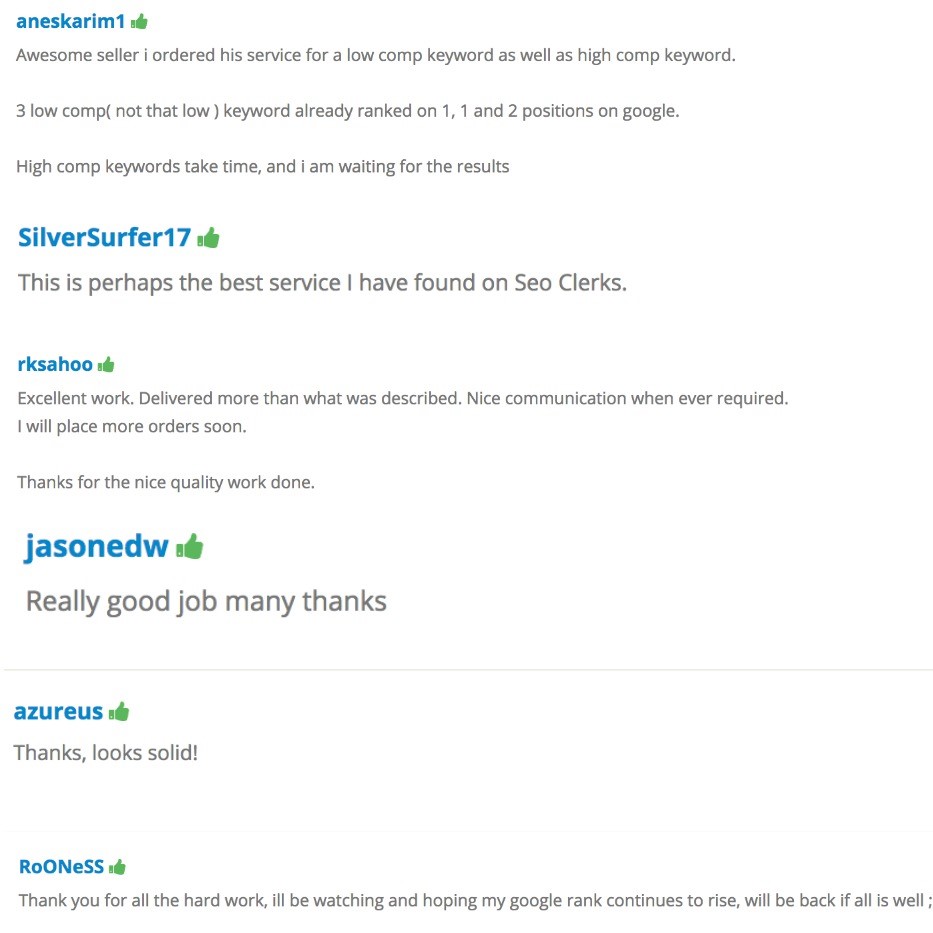
Task: Click the 'Excellent work. Delivered more' review line
Action: click(x=402, y=398)
